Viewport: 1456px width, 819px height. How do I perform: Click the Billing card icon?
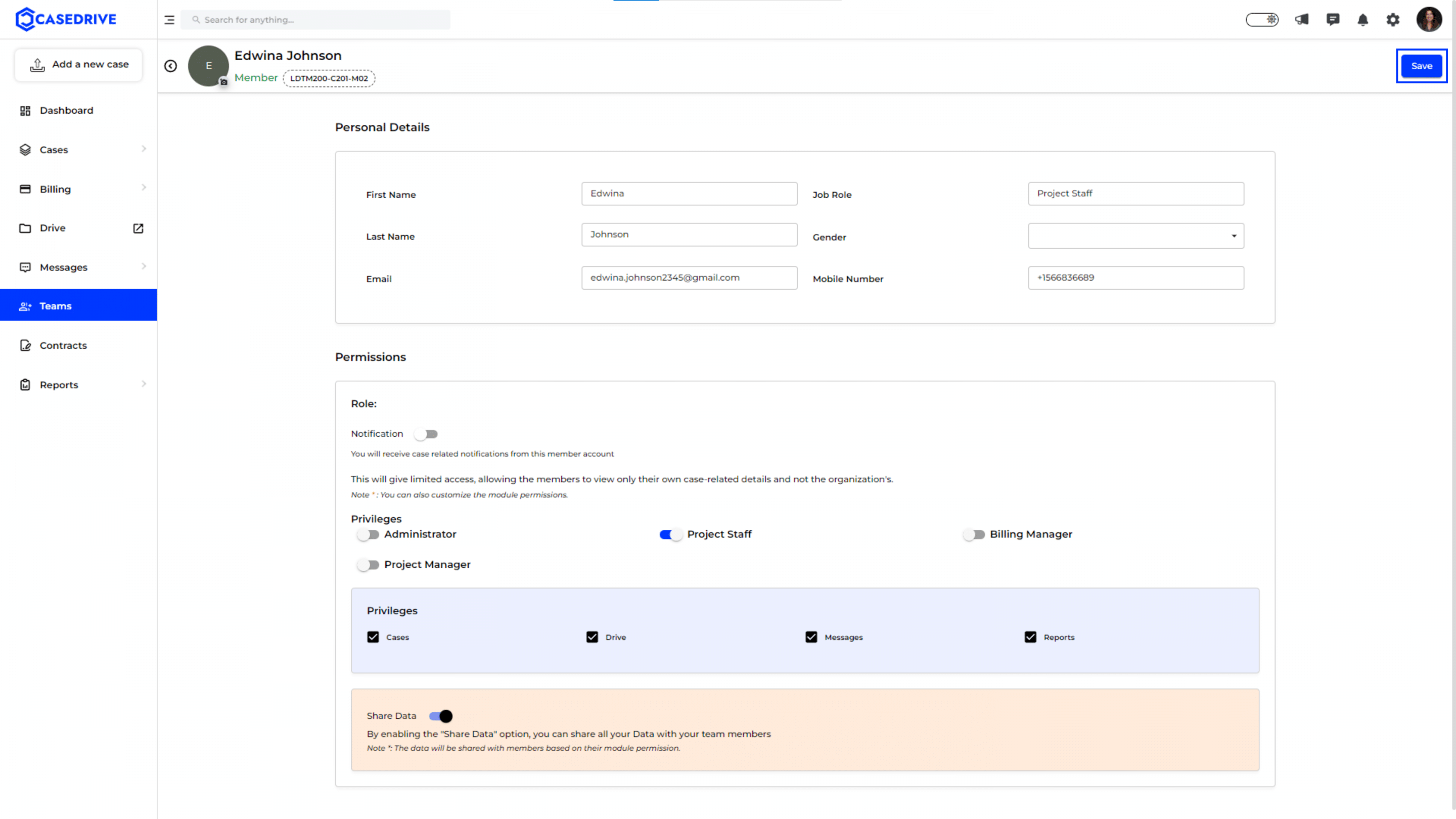tap(25, 189)
